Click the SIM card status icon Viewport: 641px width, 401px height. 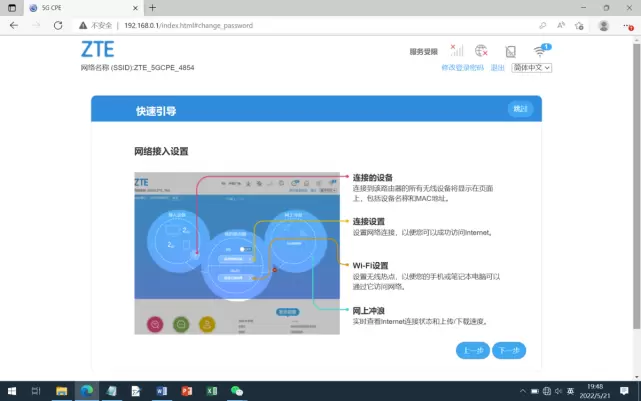(x=510, y=51)
